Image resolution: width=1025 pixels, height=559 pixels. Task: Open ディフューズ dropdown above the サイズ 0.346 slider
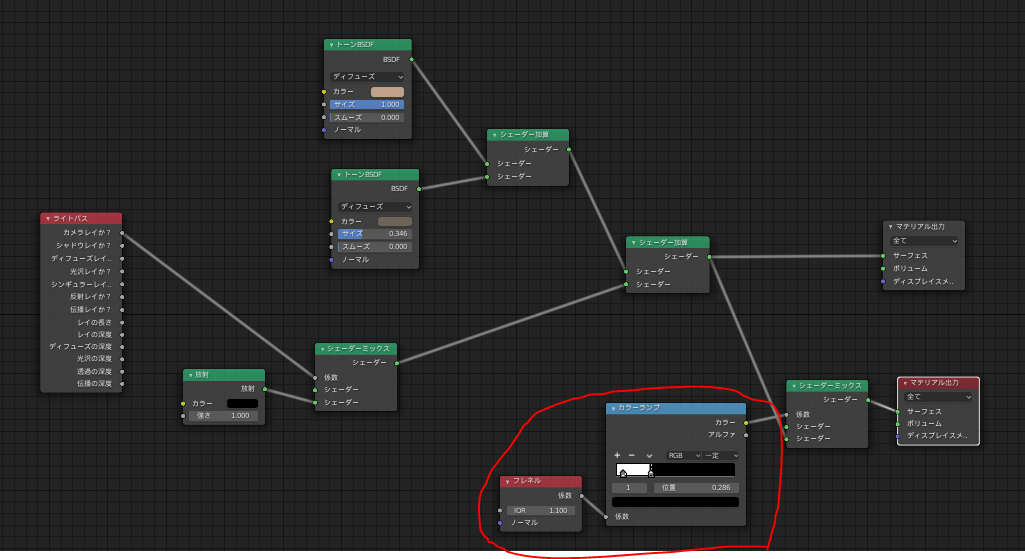click(x=375, y=207)
